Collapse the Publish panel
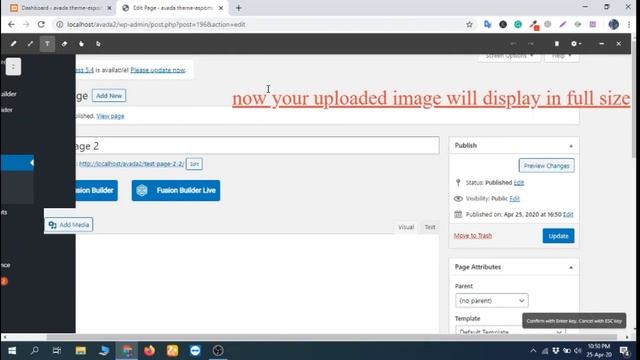Image resolution: width=640 pixels, height=360 pixels. point(571,146)
